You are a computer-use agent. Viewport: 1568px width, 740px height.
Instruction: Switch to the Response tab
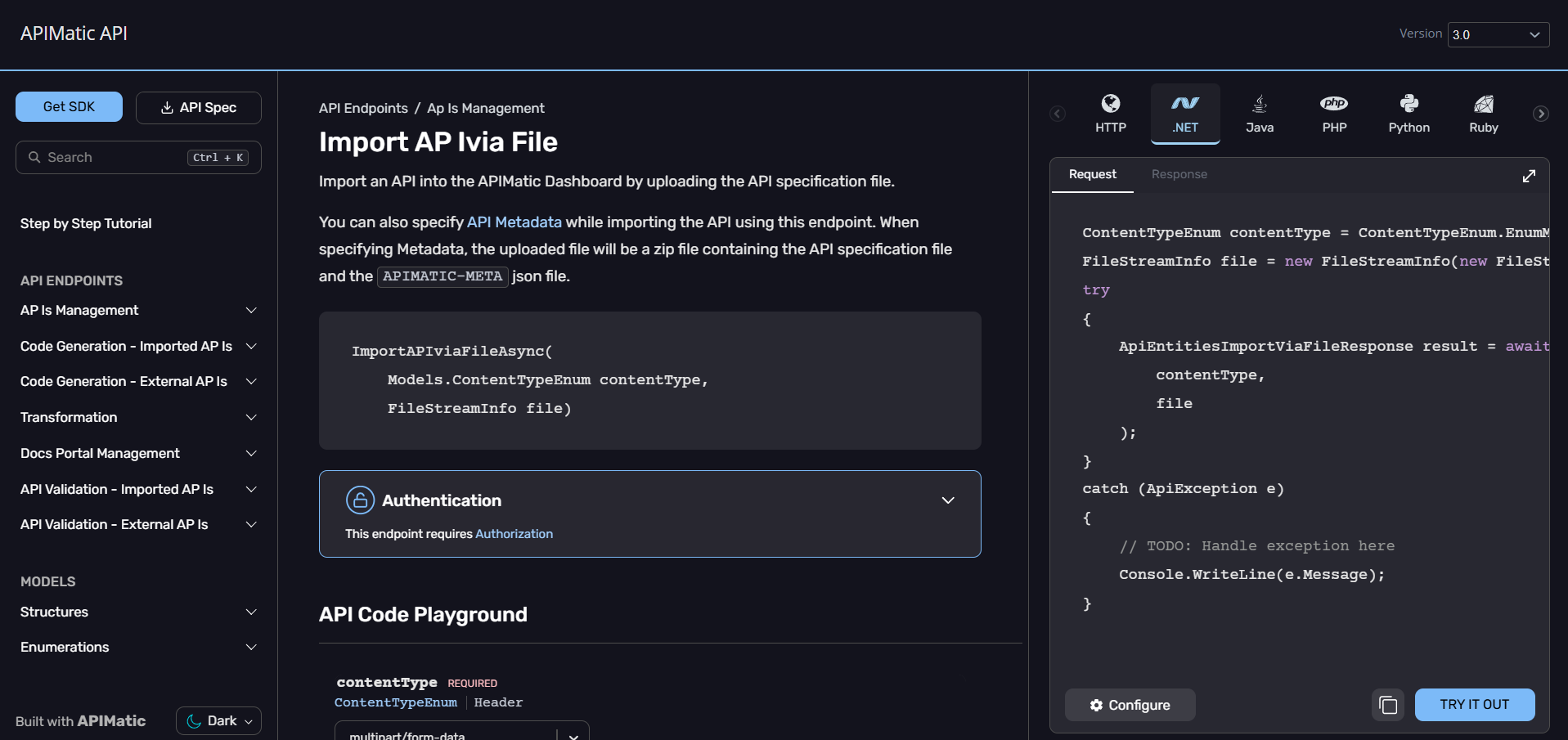point(1179,174)
